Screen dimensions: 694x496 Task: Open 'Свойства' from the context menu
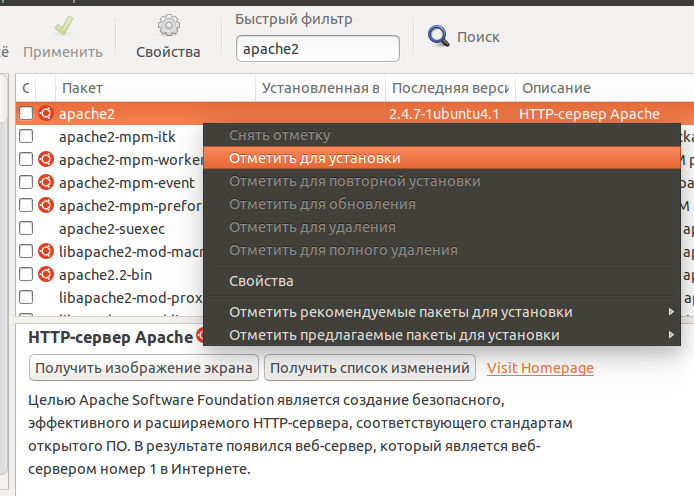[442, 281]
